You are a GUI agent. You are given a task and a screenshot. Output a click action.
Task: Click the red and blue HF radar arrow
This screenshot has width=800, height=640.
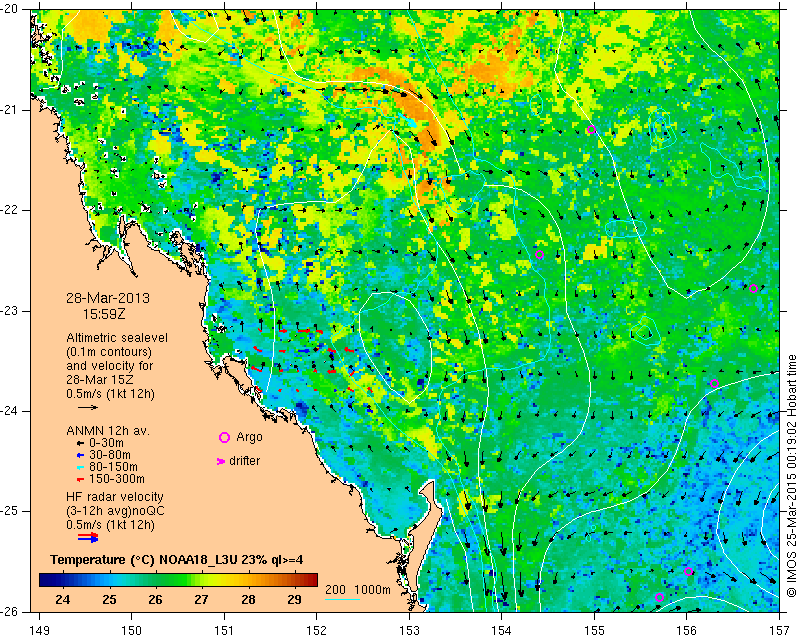point(88,537)
